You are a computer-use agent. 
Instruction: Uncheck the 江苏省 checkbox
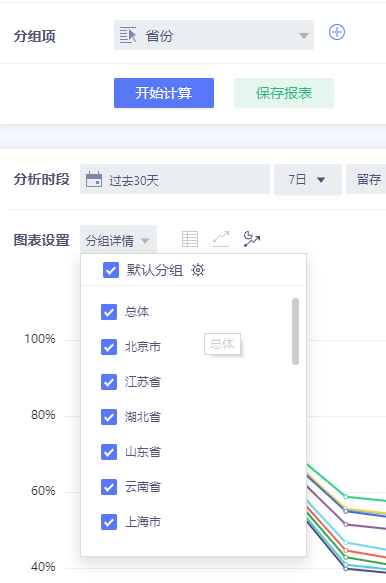pos(109,382)
